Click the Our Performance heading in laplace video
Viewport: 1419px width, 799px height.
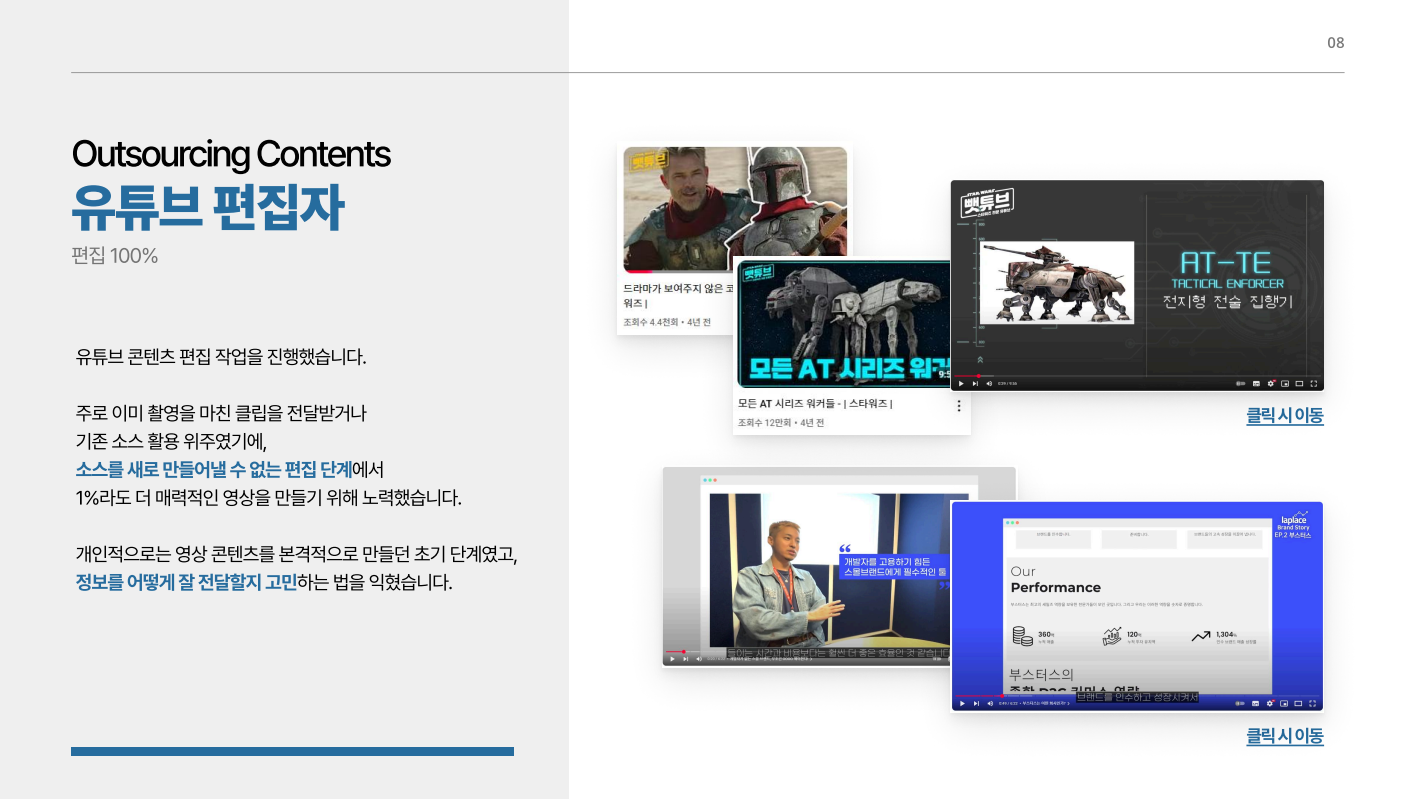click(x=1055, y=580)
